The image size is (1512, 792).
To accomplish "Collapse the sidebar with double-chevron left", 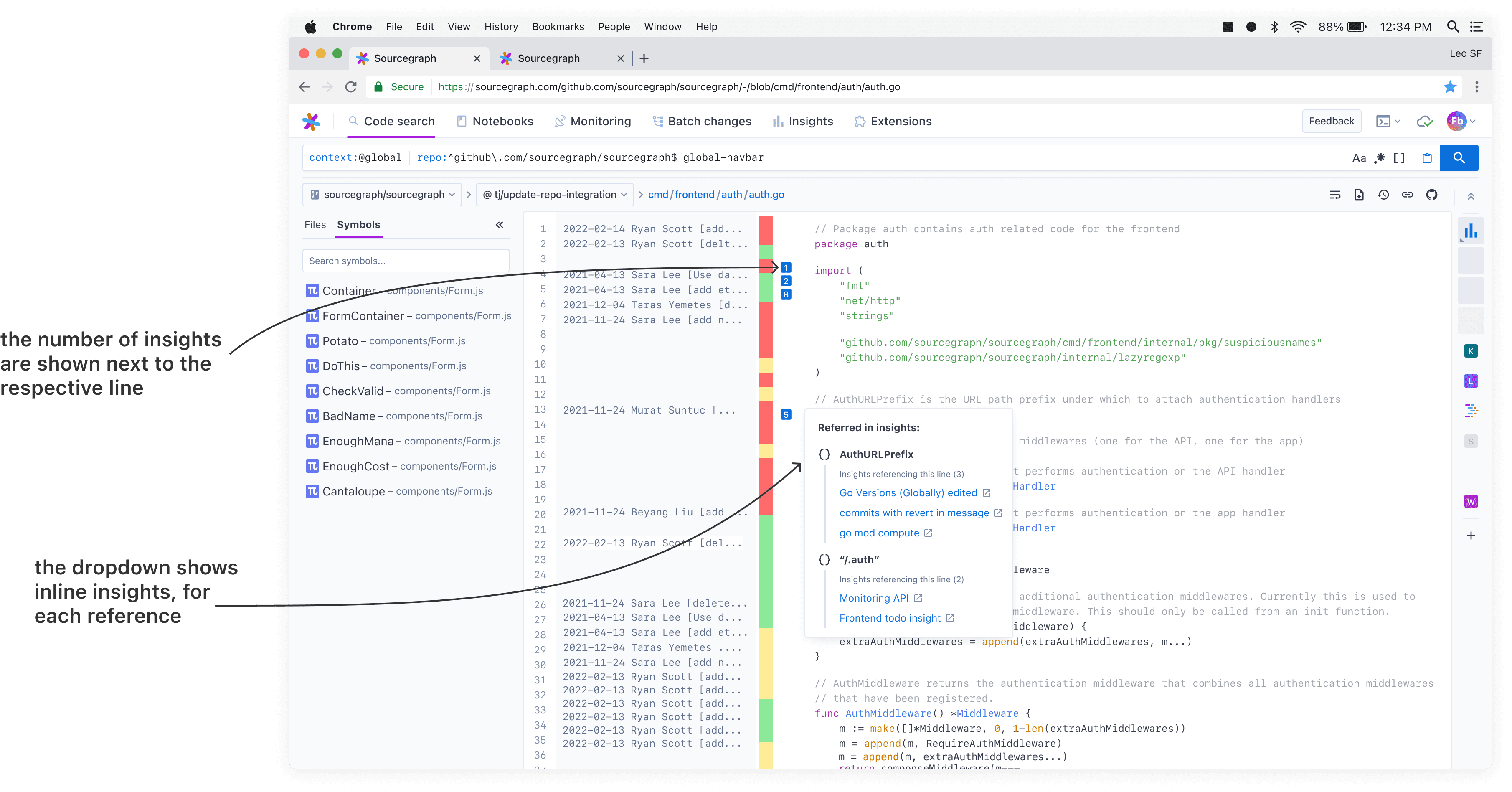I will pos(499,225).
